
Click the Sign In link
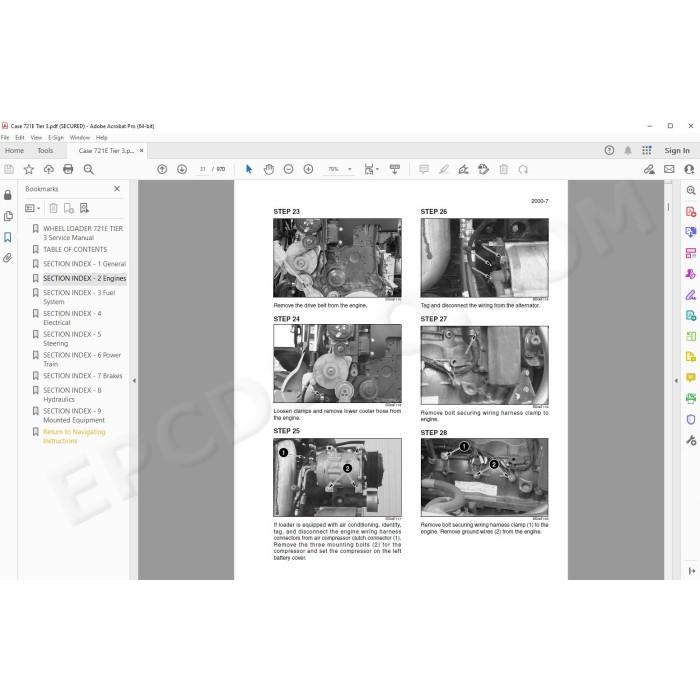677,150
